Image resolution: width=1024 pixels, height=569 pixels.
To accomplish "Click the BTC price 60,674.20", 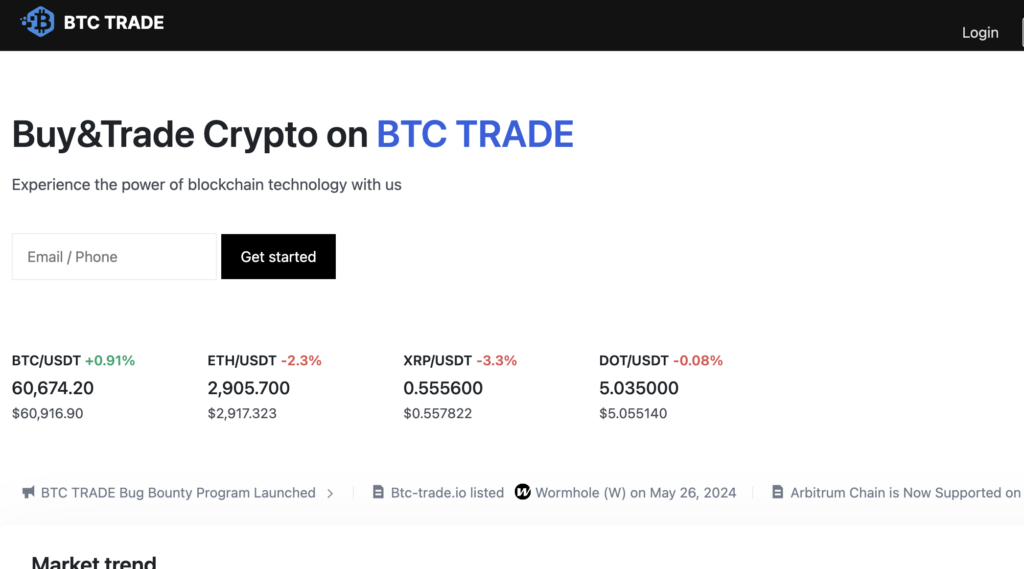I will pos(53,388).
